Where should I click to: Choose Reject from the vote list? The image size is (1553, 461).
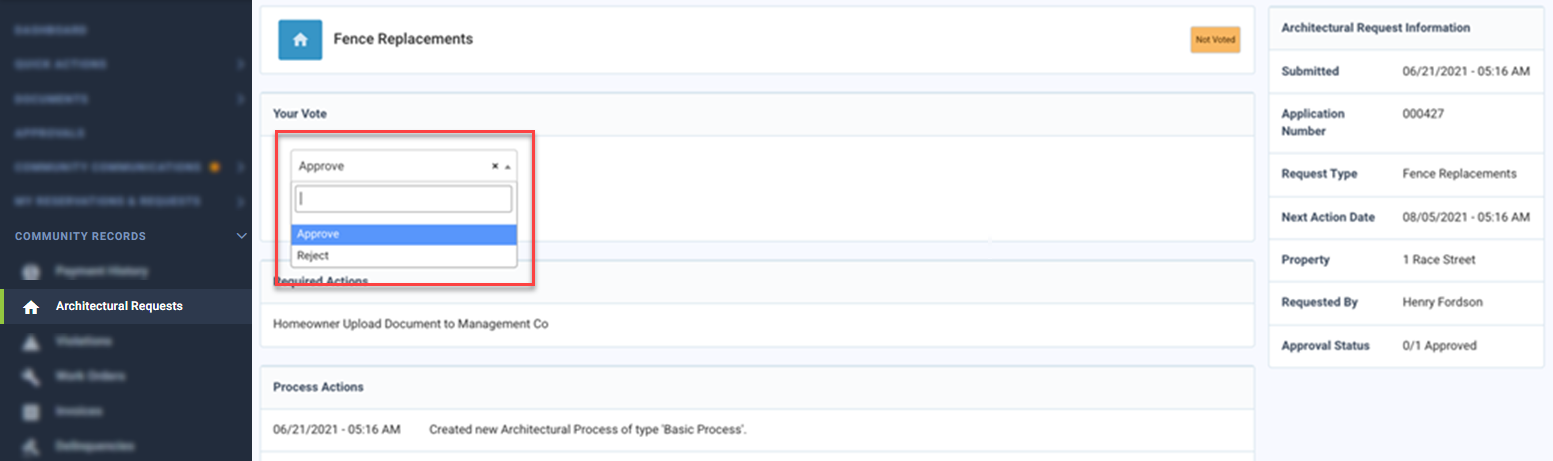pos(403,256)
